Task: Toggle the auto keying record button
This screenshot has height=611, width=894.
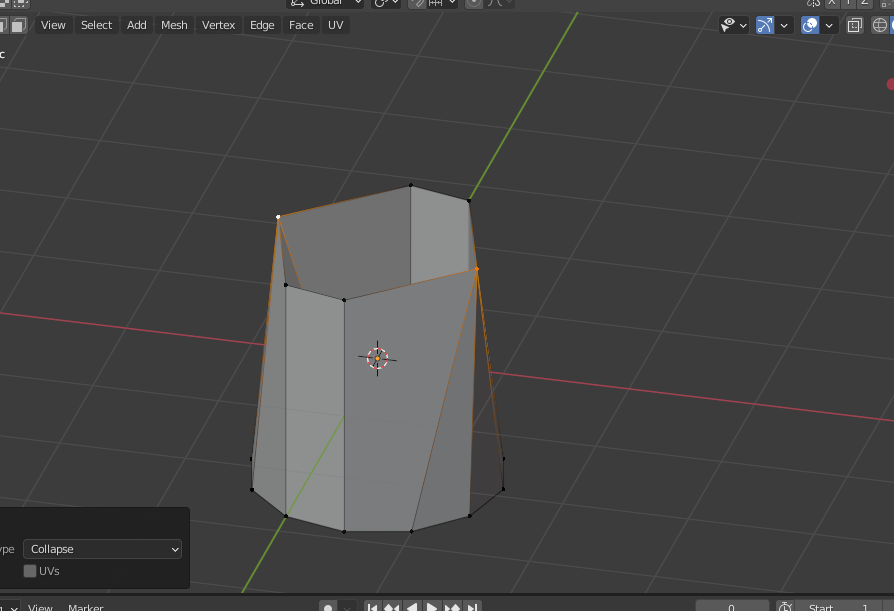Action: tap(328, 607)
